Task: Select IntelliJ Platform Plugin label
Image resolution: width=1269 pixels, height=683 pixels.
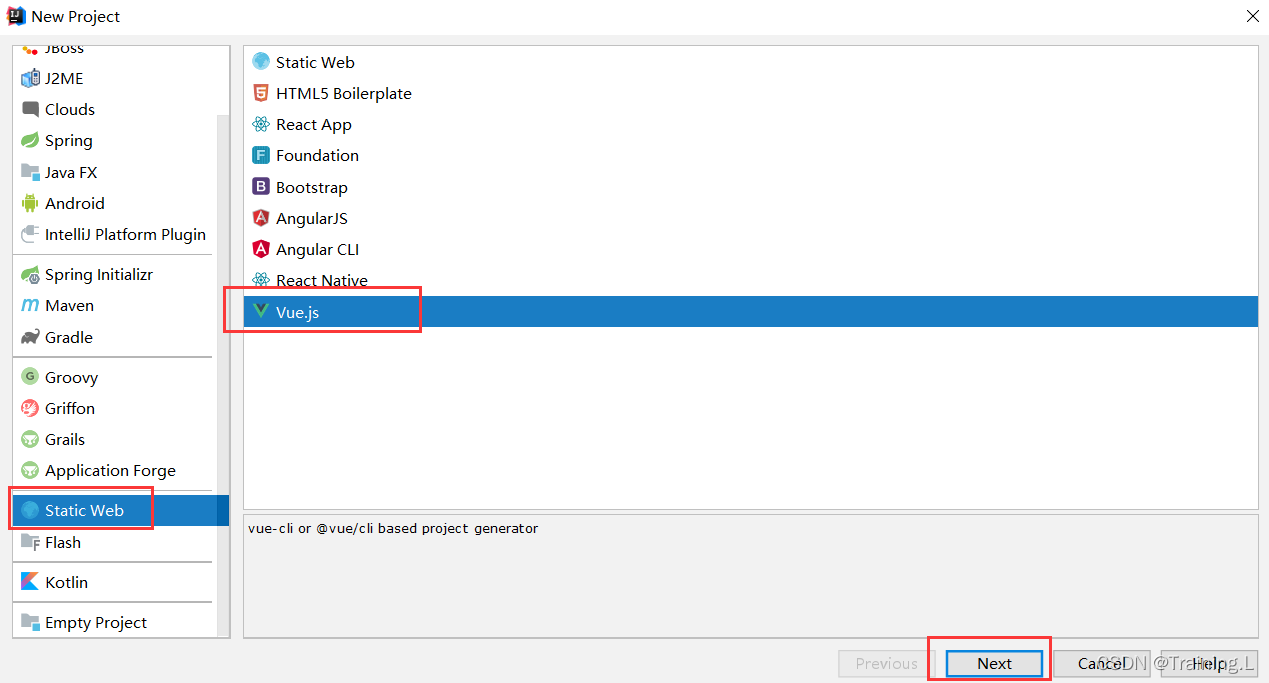Action: tap(125, 234)
